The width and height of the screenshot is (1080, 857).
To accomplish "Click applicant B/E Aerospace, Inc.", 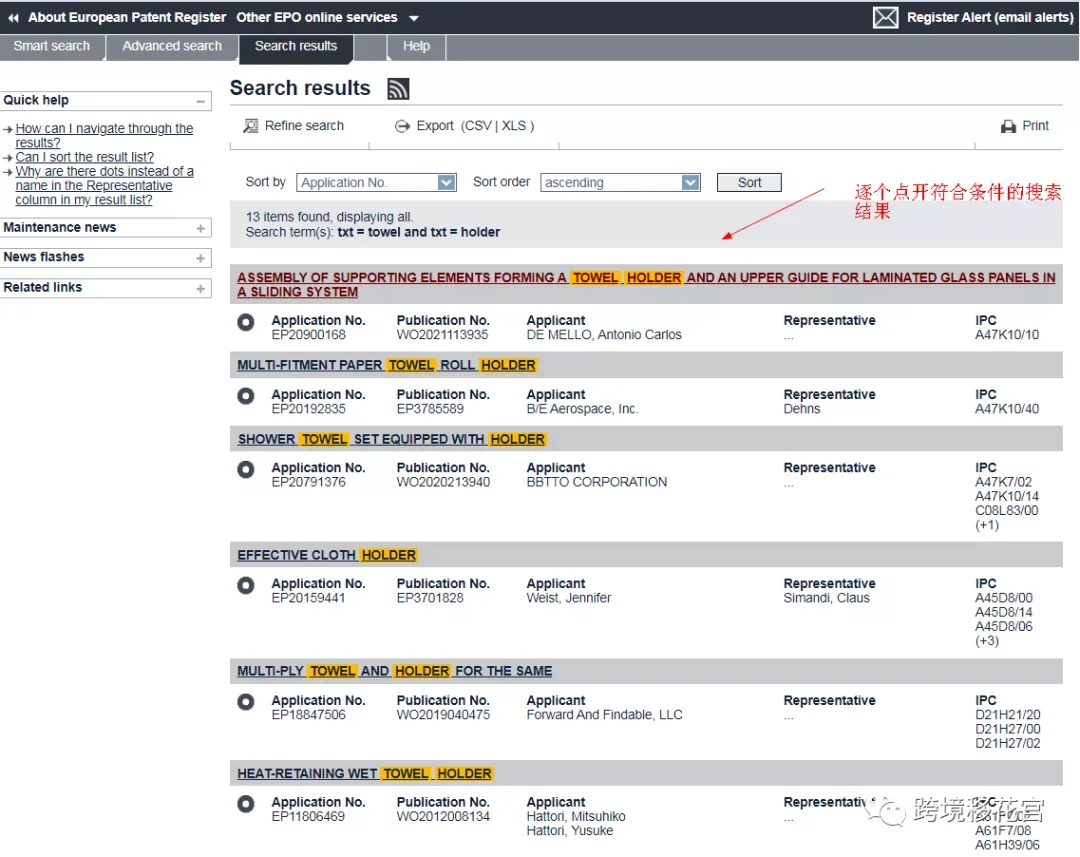I will (x=582, y=409).
